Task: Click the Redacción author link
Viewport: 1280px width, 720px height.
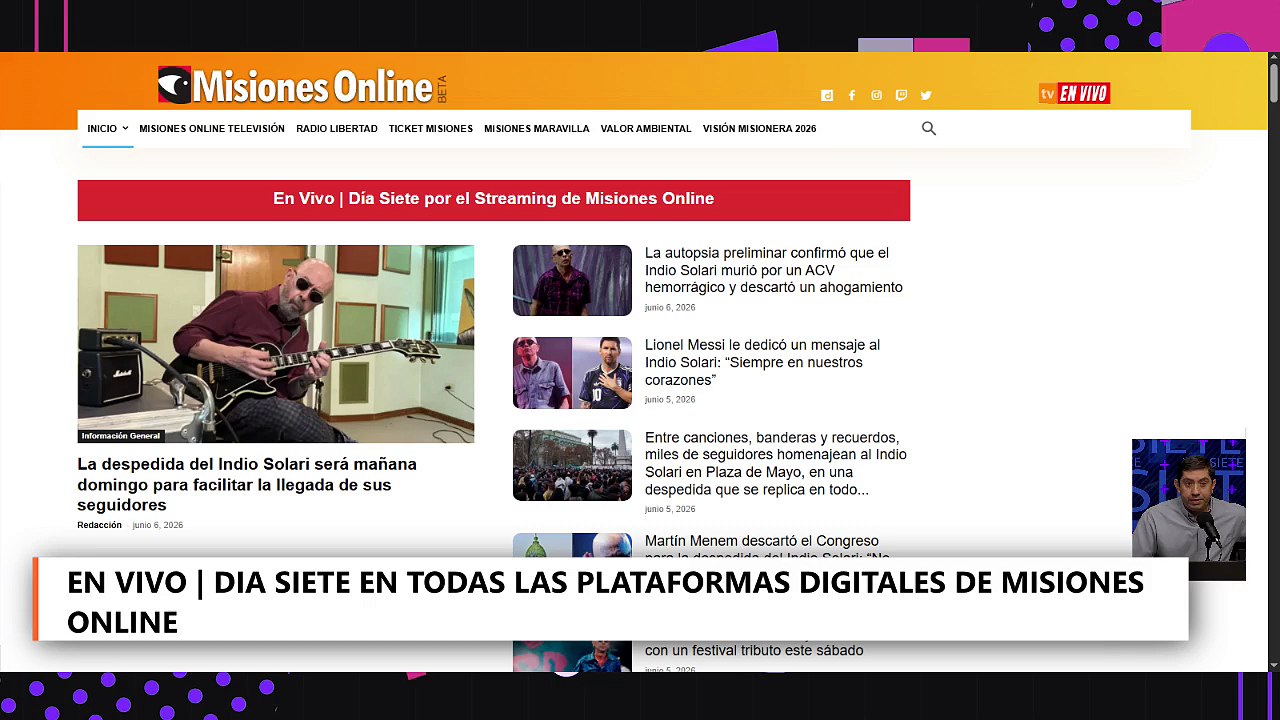Action: pyautogui.click(x=100, y=525)
